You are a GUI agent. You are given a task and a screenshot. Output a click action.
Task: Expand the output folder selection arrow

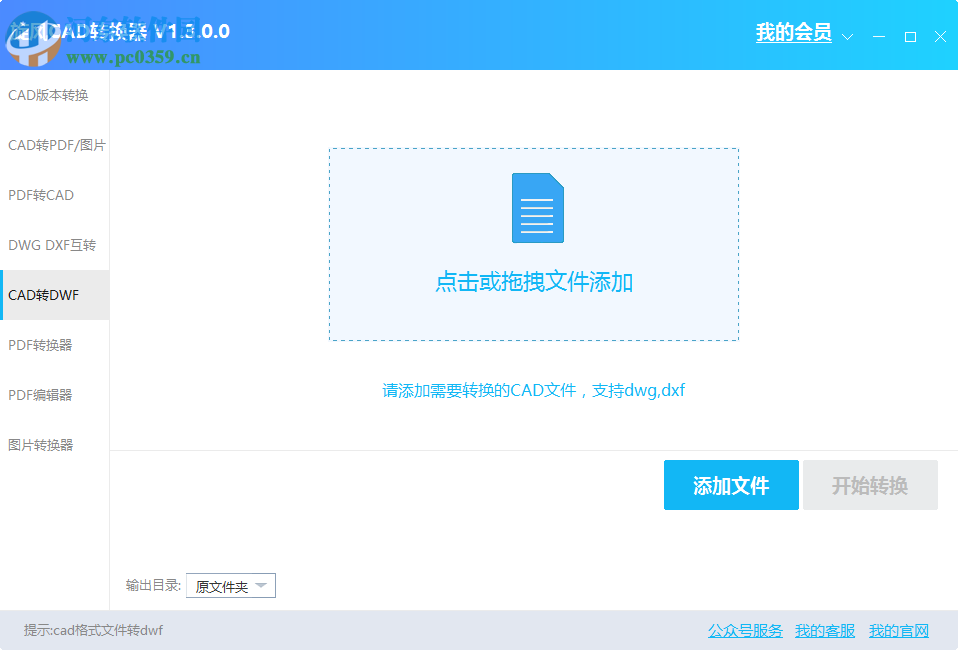[262, 586]
